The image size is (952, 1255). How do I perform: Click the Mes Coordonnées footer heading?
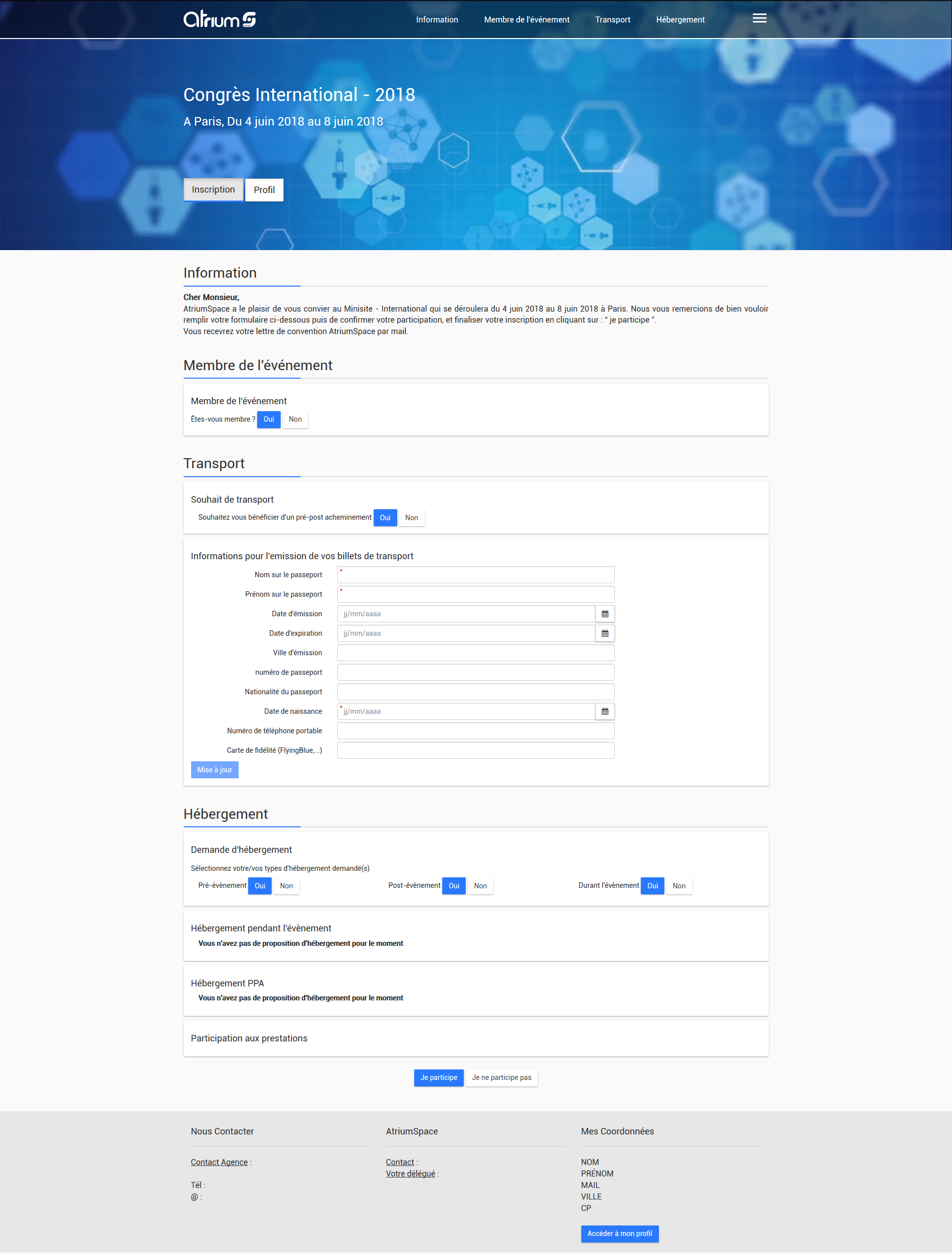(x=617, y=1131)
